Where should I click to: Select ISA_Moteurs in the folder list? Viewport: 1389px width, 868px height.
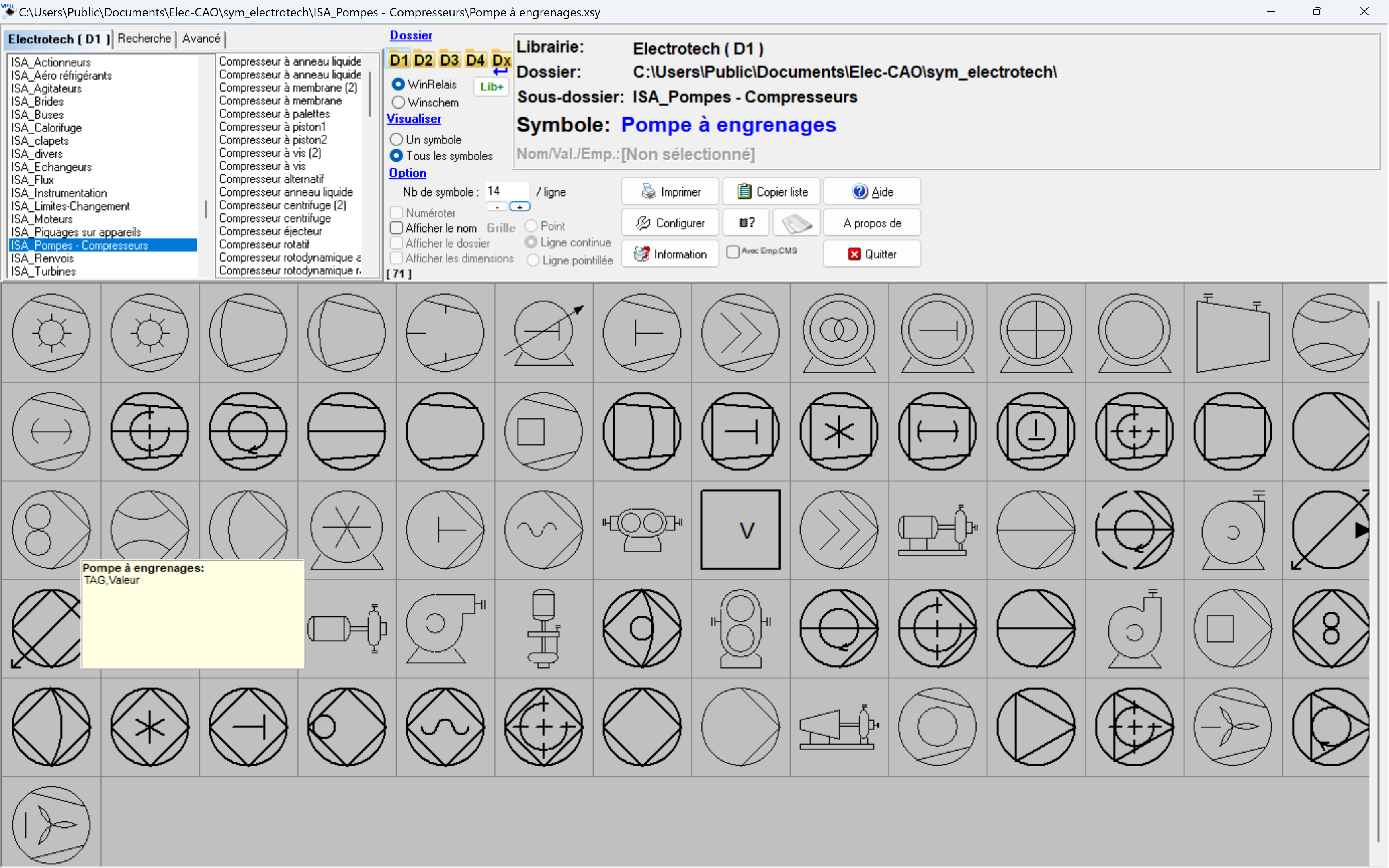coord(42,219)
